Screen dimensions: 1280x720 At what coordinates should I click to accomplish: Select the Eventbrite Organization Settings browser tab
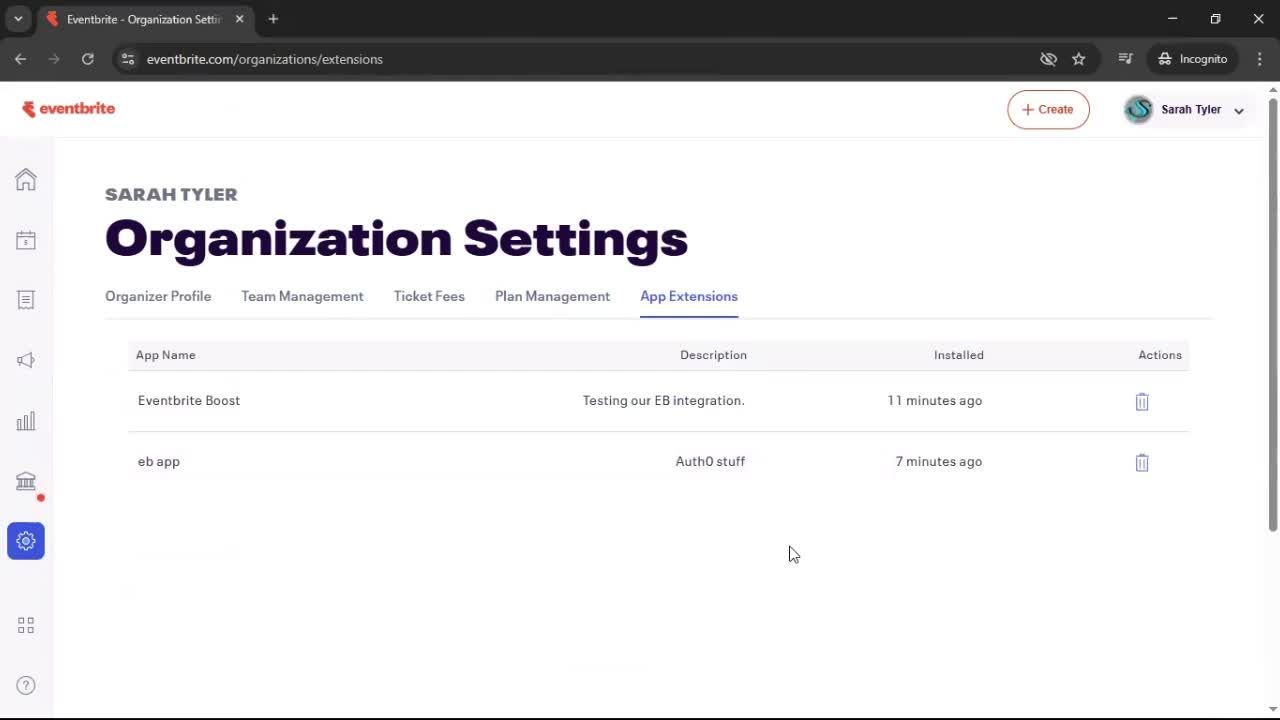(x=143, y=19)
